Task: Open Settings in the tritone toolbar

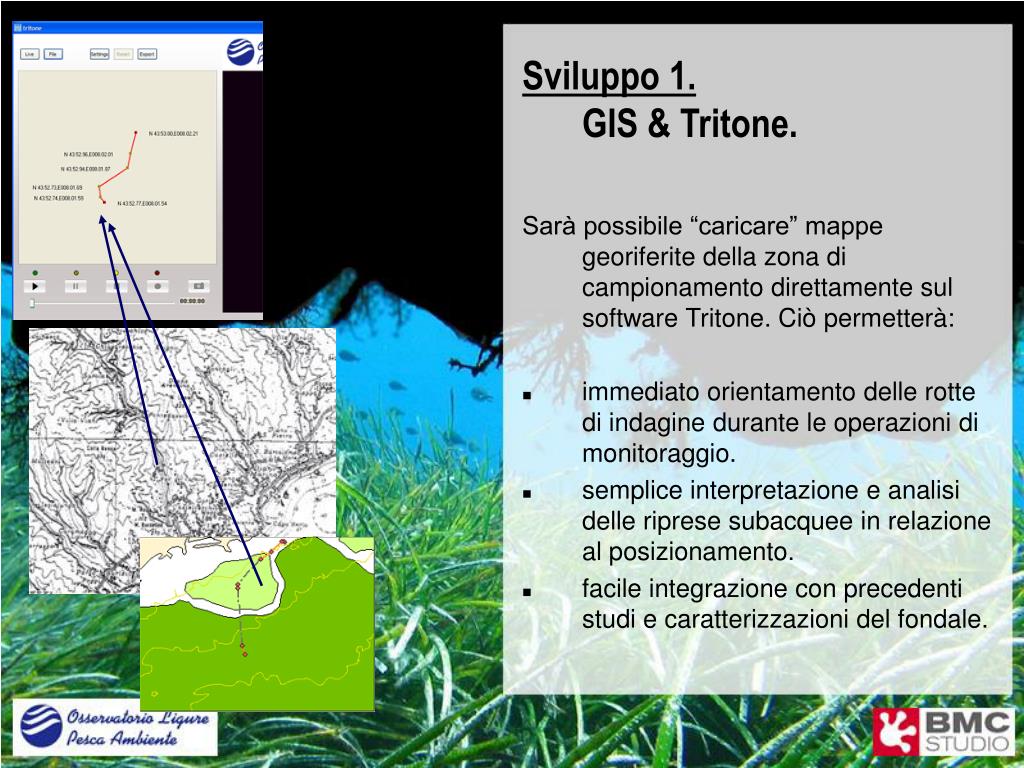Action: pyautogui.click(x=99, y=54)
